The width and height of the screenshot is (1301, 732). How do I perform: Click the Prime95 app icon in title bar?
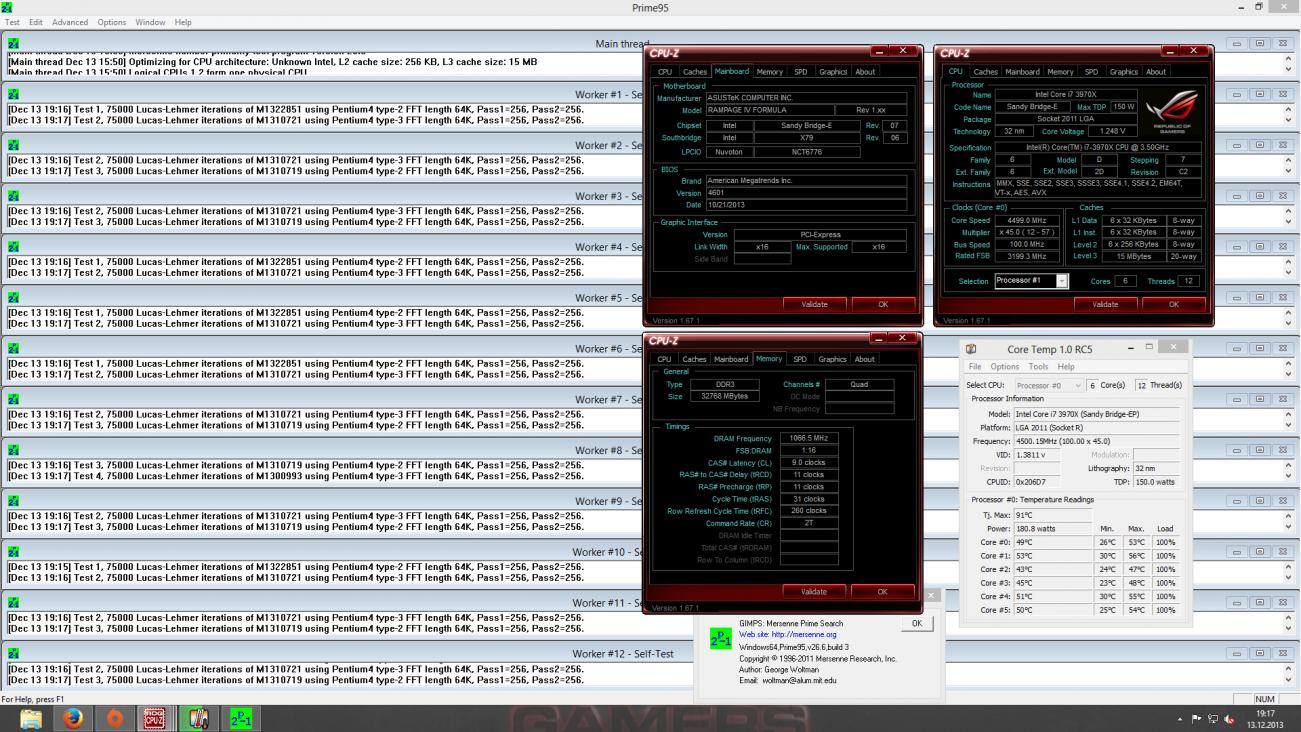click(x=9, y=7)
